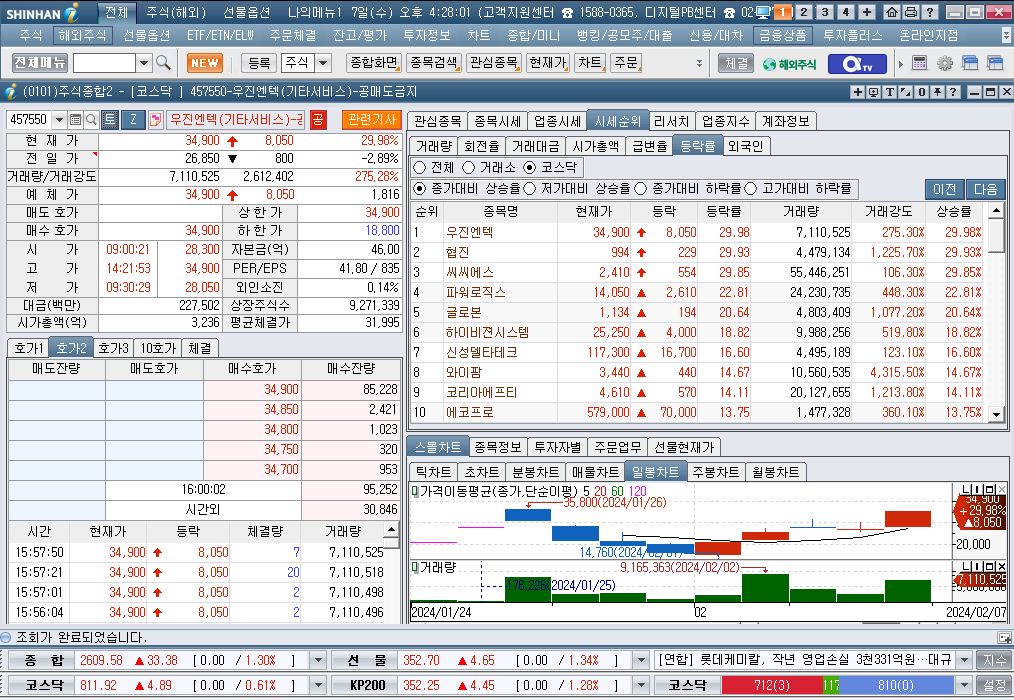
Task: Open the 주식 type dropdown in toolbar
Action: (323, 63)
